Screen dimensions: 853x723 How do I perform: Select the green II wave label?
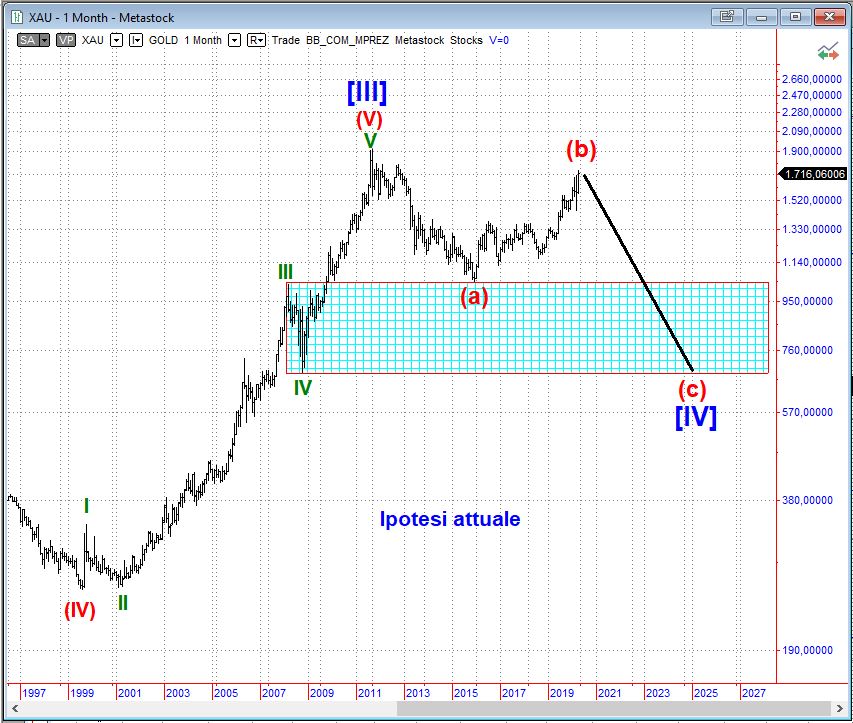[x=123, y=603]
